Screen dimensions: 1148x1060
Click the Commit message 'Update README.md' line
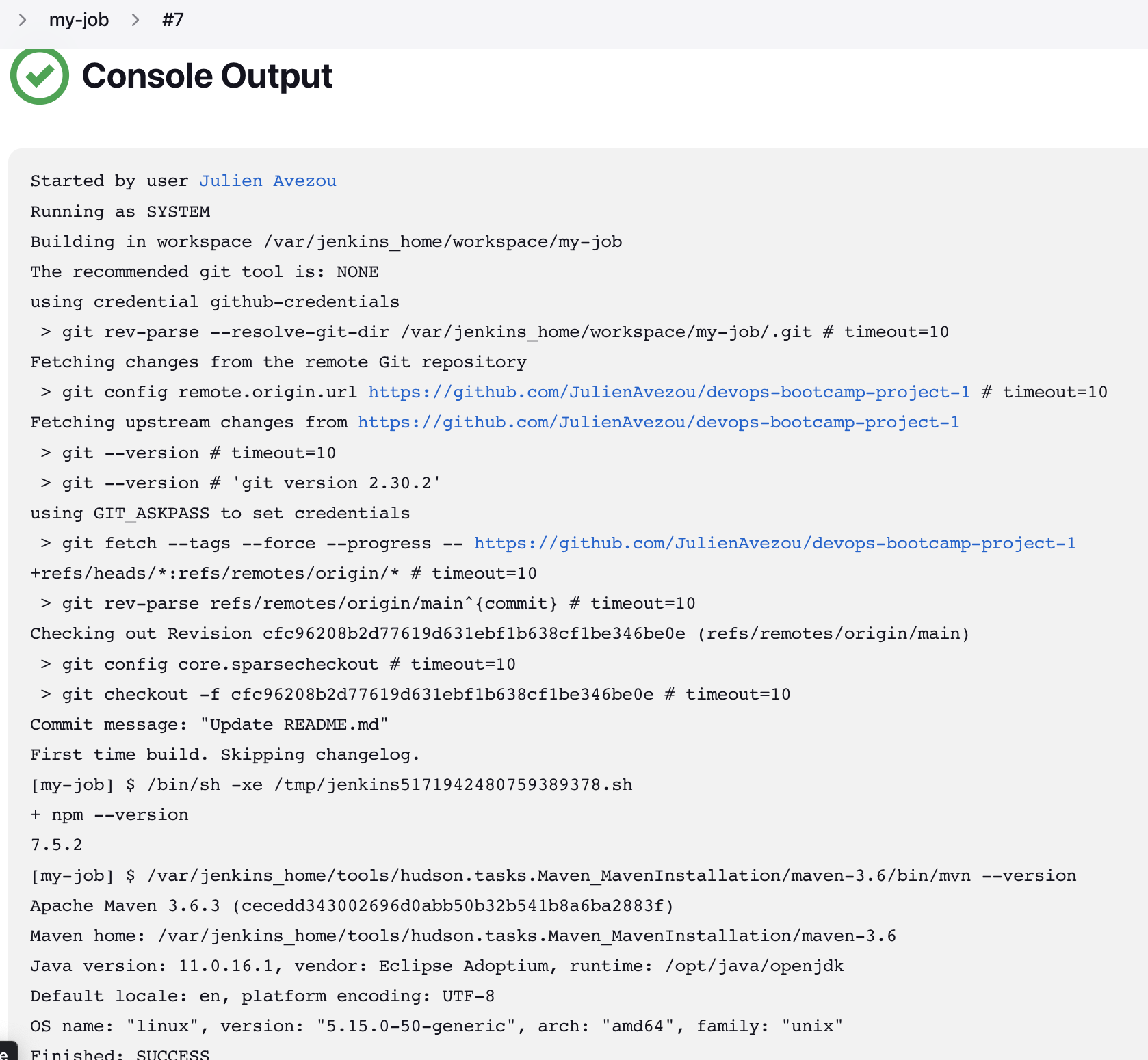coord(209,725)
